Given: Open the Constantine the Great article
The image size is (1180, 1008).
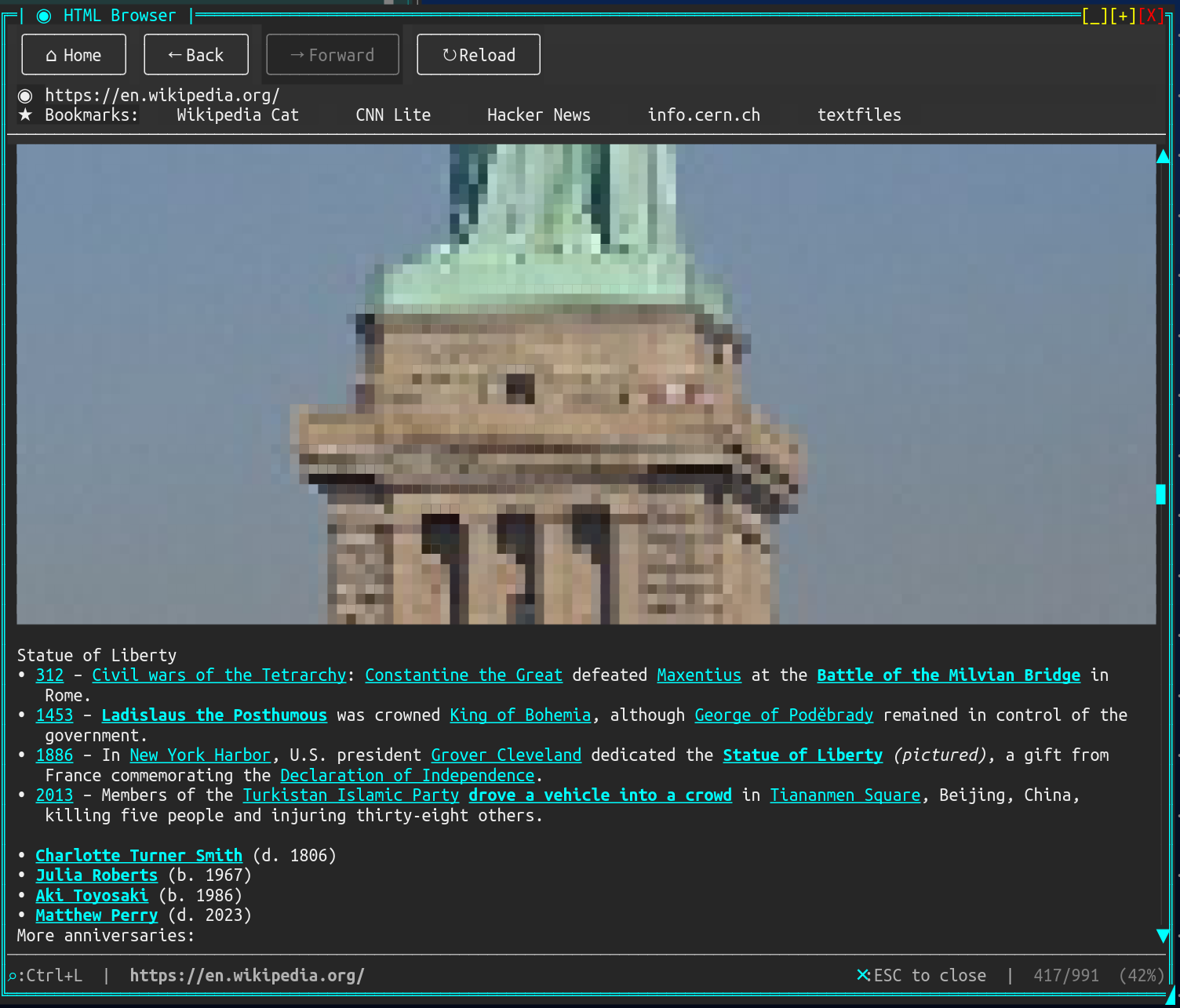Looking at the screenshot, I should coord(464,675).
